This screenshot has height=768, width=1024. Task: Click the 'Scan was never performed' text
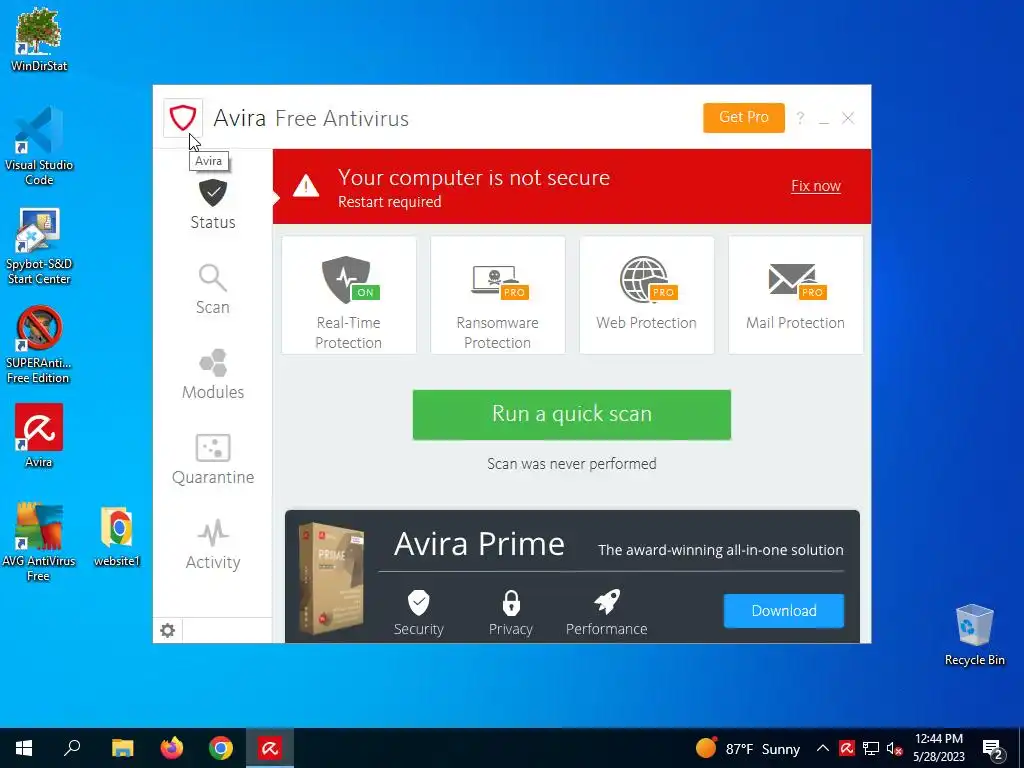[571, 464]
